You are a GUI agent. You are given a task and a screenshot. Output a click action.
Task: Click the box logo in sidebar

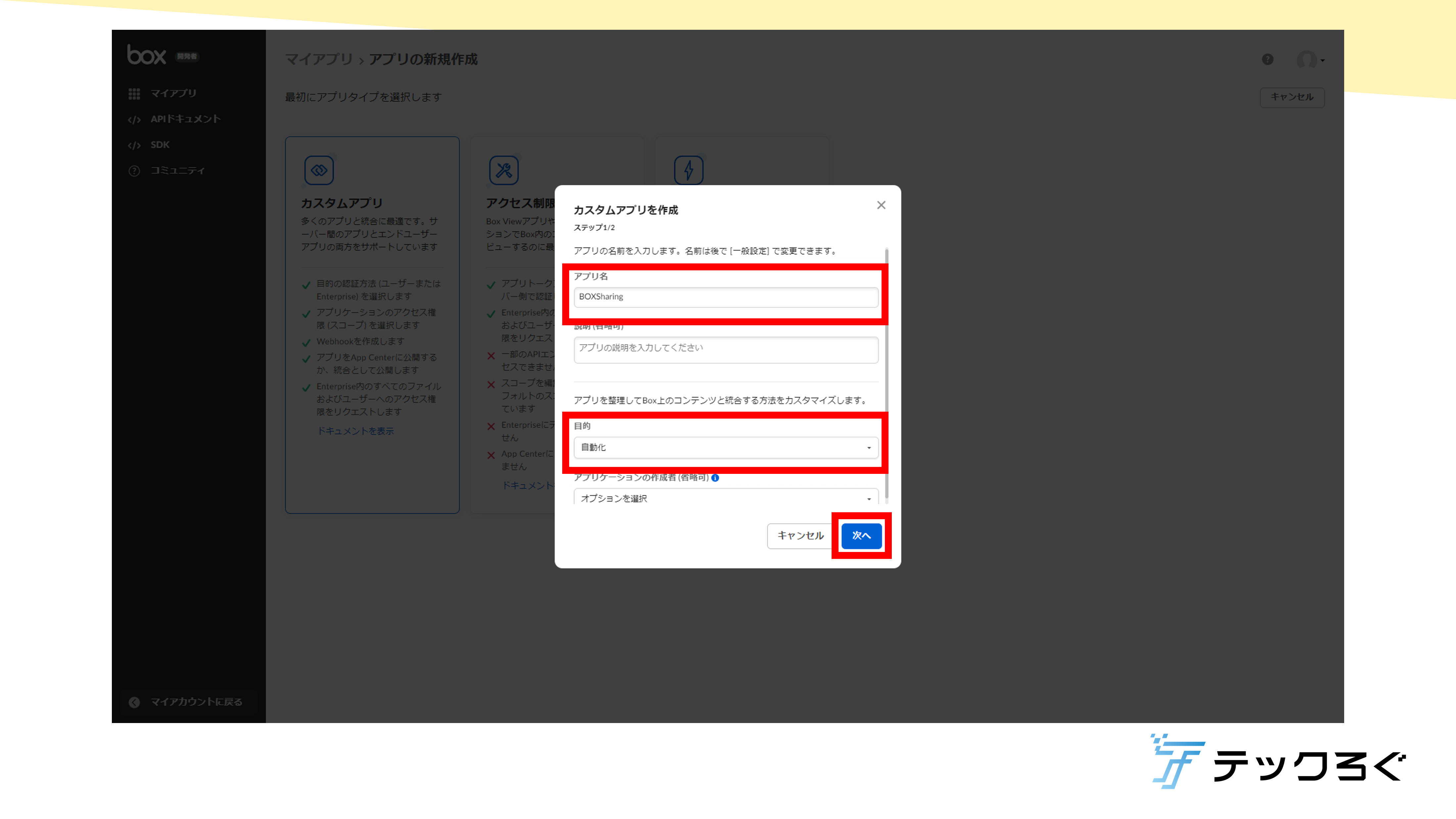coord(146,55)
